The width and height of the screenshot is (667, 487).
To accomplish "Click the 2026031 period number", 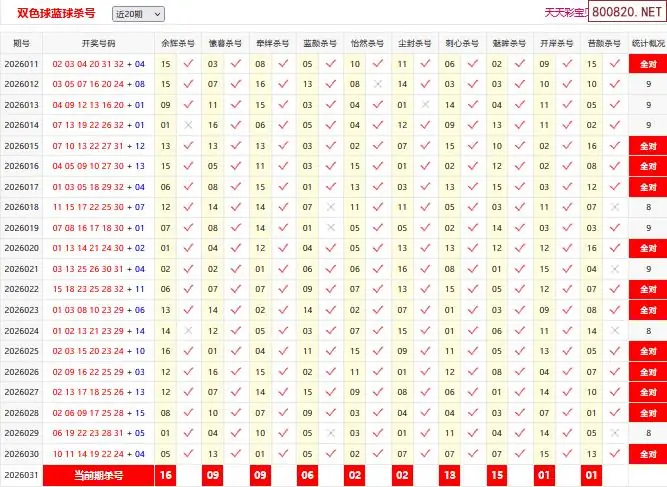I will coord(21,476).
